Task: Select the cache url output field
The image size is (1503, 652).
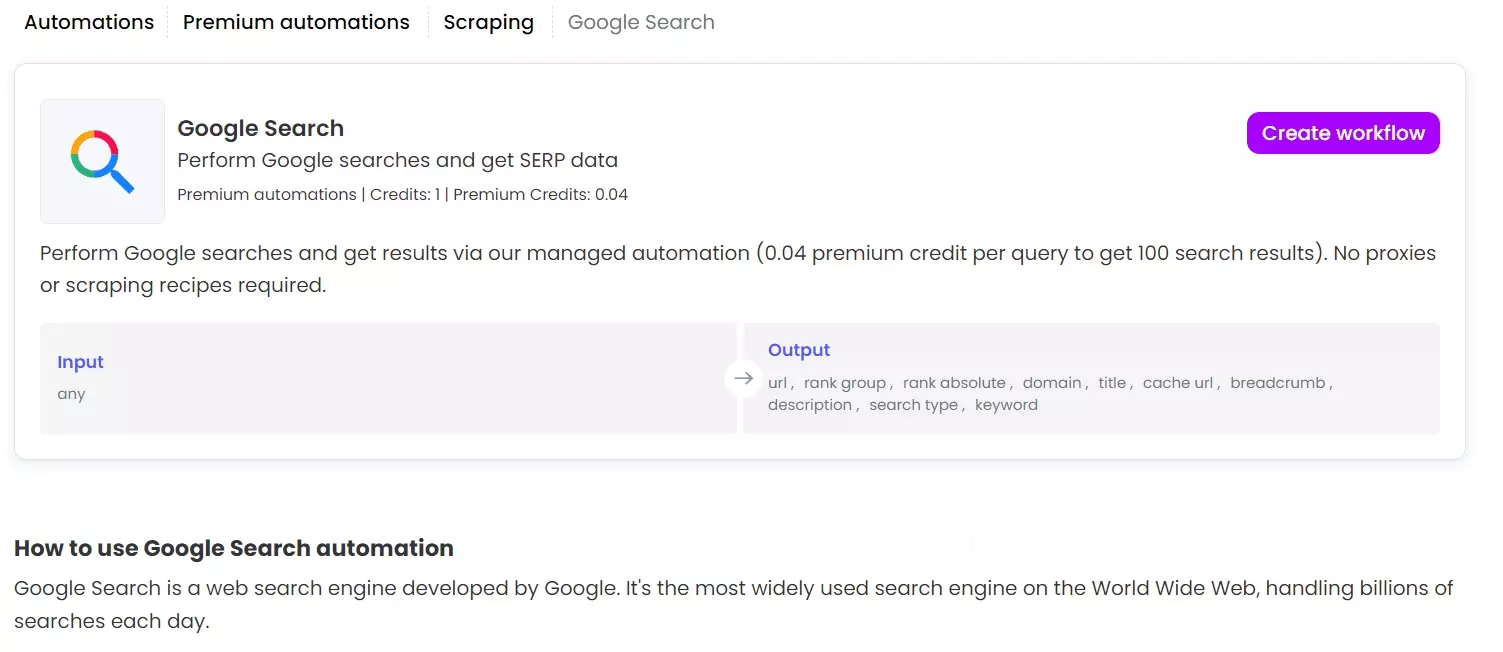Action: tap(1177, 382)
